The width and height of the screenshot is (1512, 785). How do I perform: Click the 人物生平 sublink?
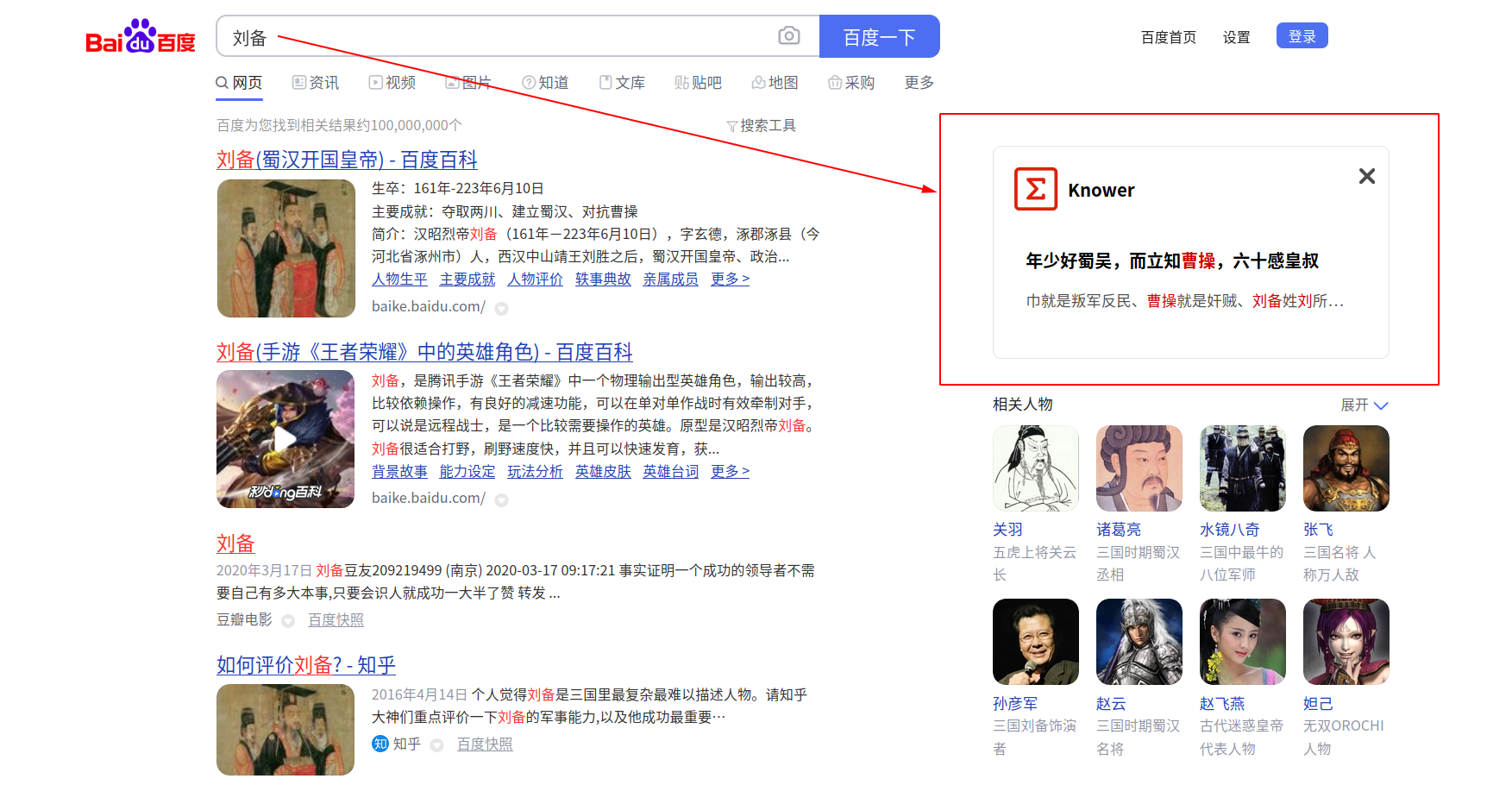[x=399, y=279]
